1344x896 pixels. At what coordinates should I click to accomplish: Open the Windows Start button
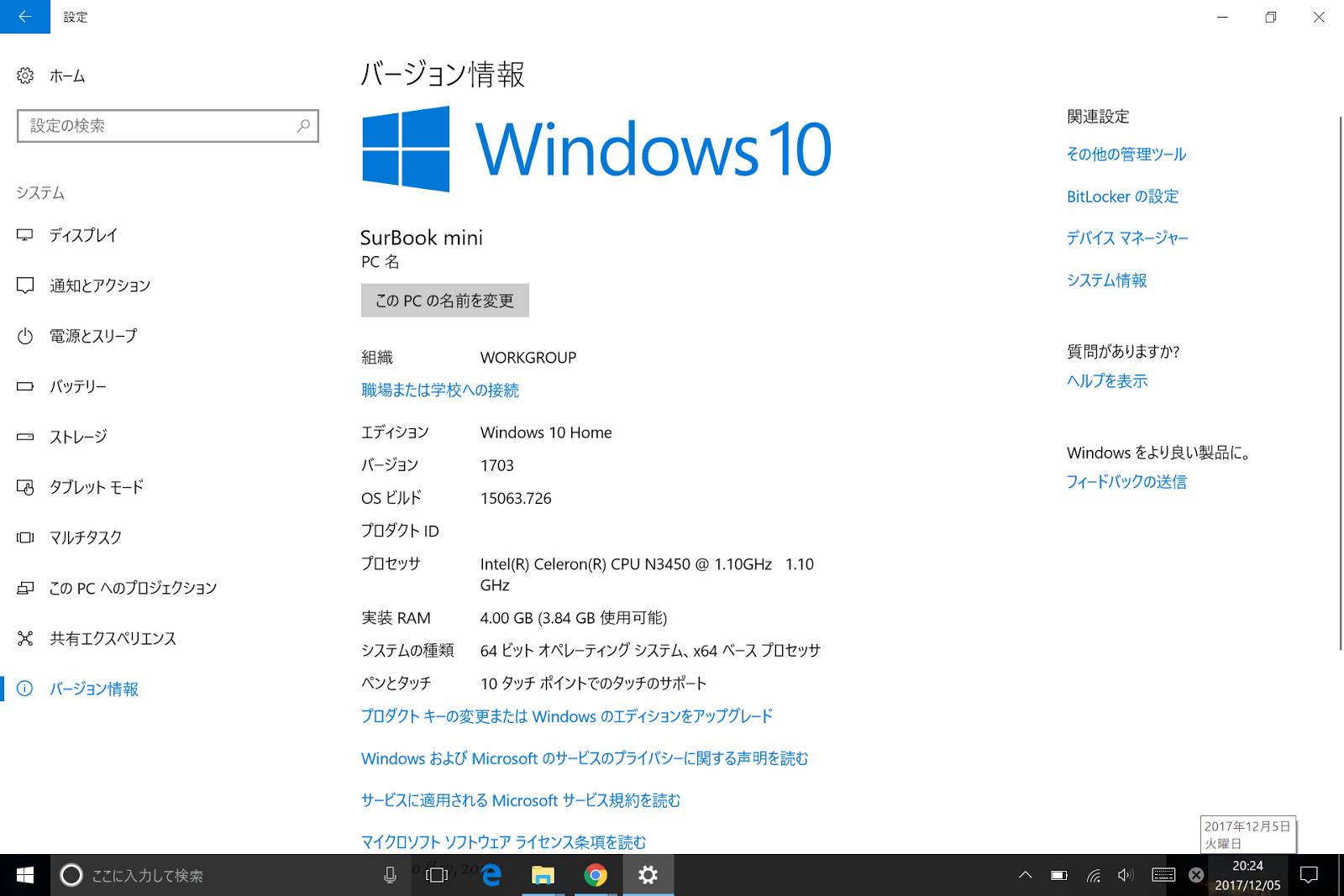click(25, 875)
